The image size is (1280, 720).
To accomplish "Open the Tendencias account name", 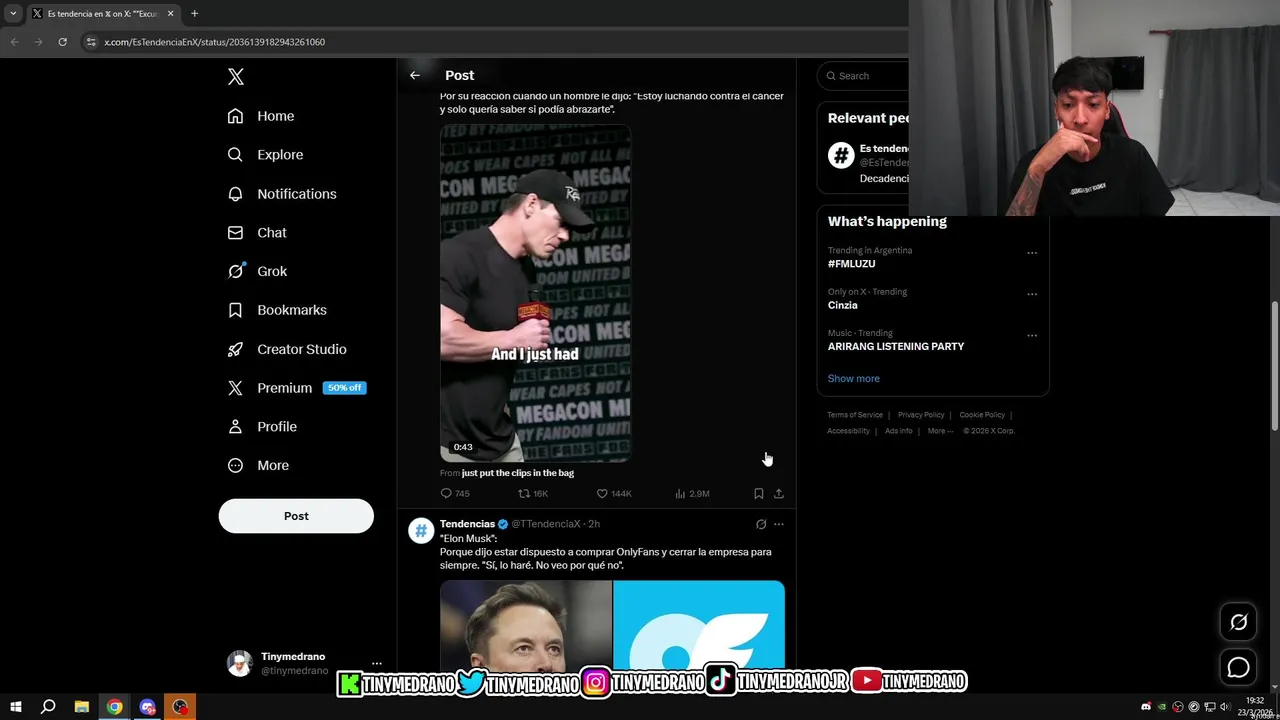I will [467, 524].
